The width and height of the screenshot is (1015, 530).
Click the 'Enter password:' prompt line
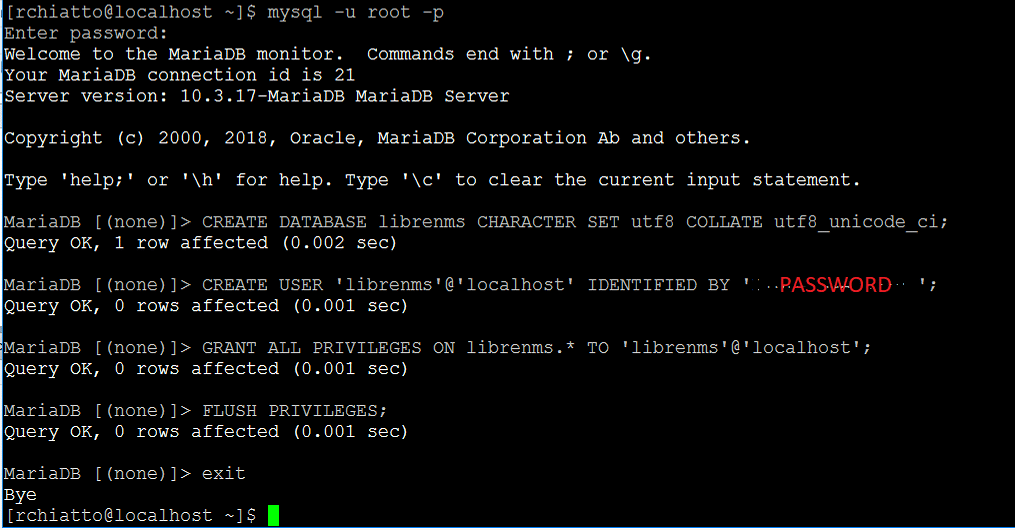point(85,34)
